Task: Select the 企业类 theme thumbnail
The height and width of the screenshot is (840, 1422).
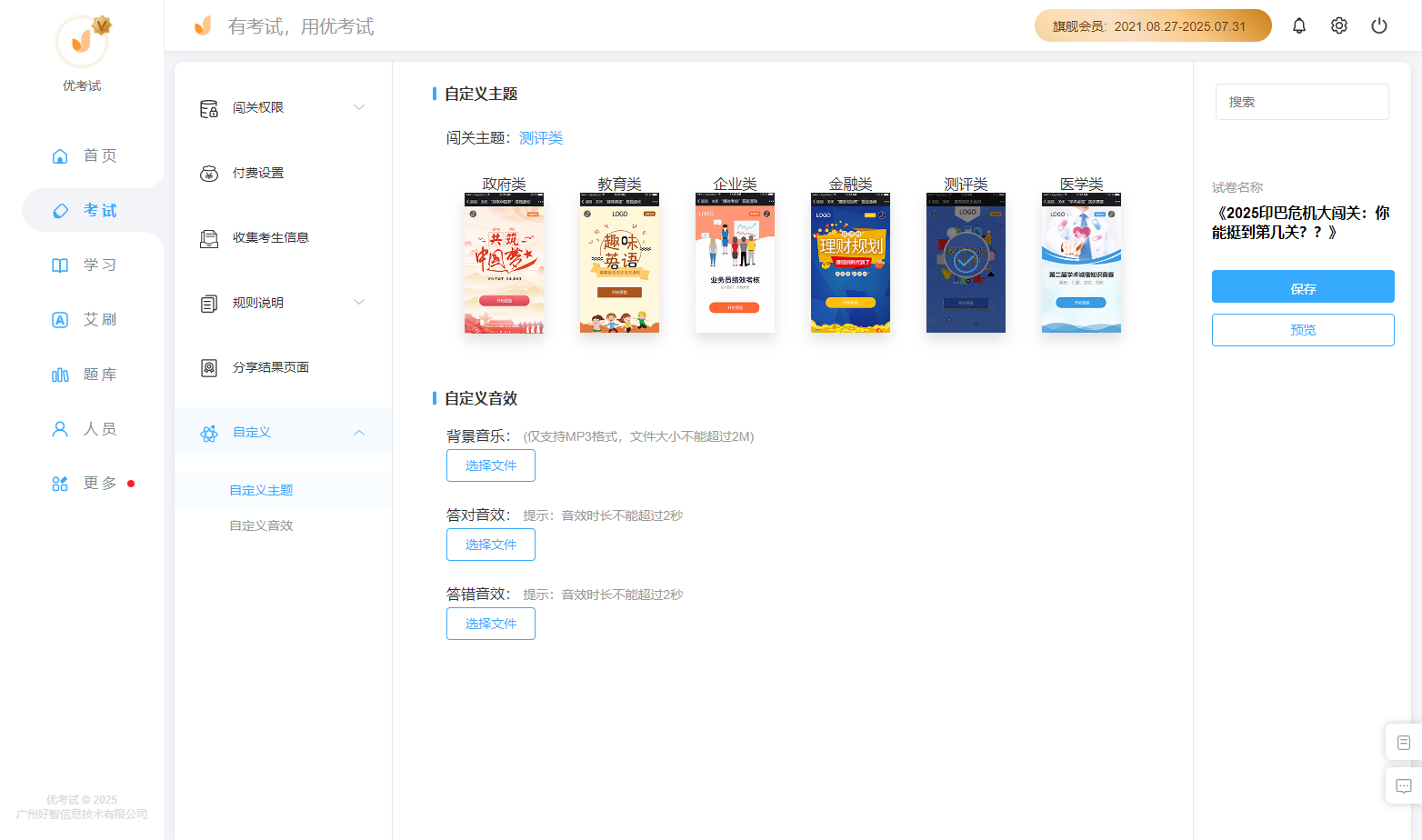Action: pyautogui.click(x=735, y=263)
